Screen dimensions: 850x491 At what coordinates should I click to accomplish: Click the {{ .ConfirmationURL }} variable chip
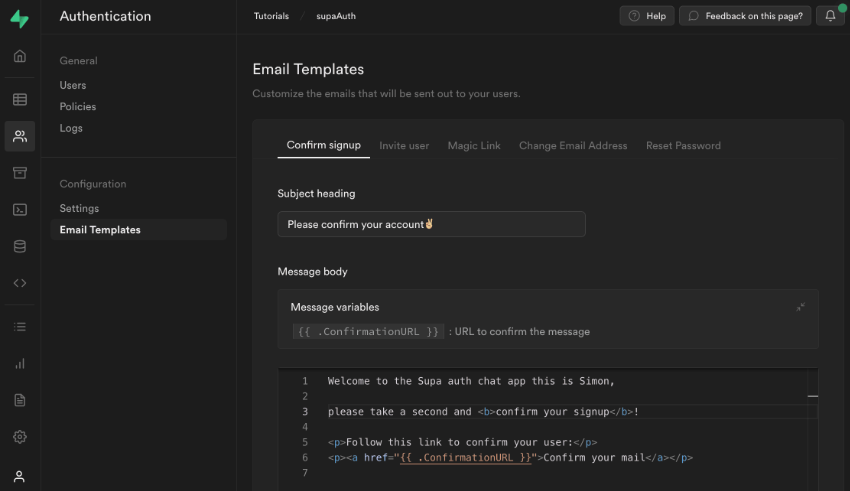pos(368,331)
